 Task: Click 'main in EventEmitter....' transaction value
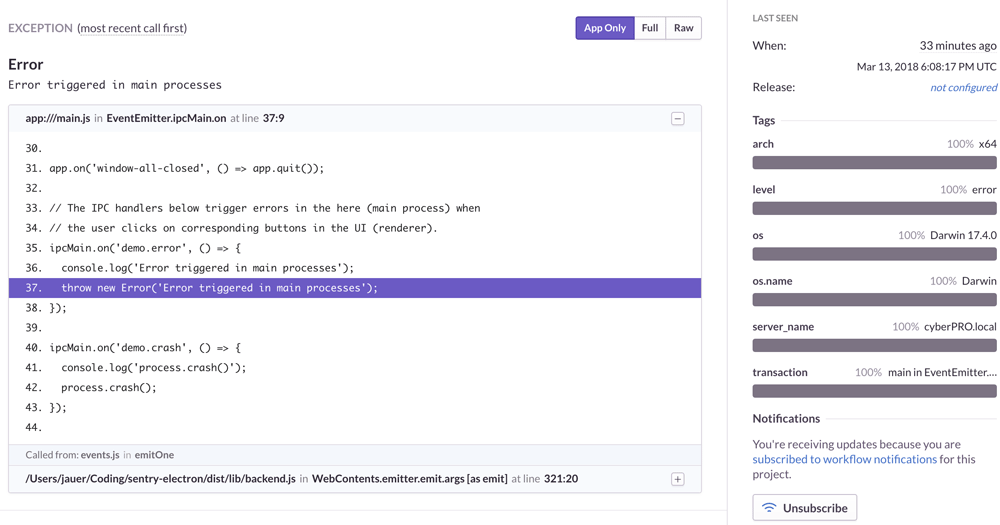tap(942, 373)
